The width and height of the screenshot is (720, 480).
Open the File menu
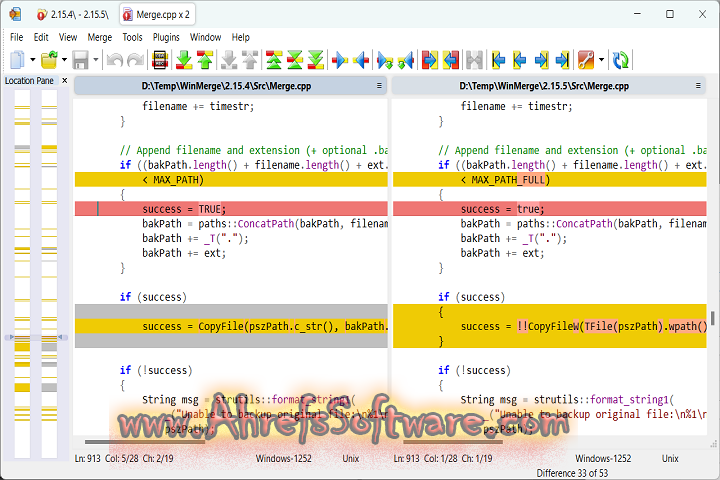tap(17, 37)
